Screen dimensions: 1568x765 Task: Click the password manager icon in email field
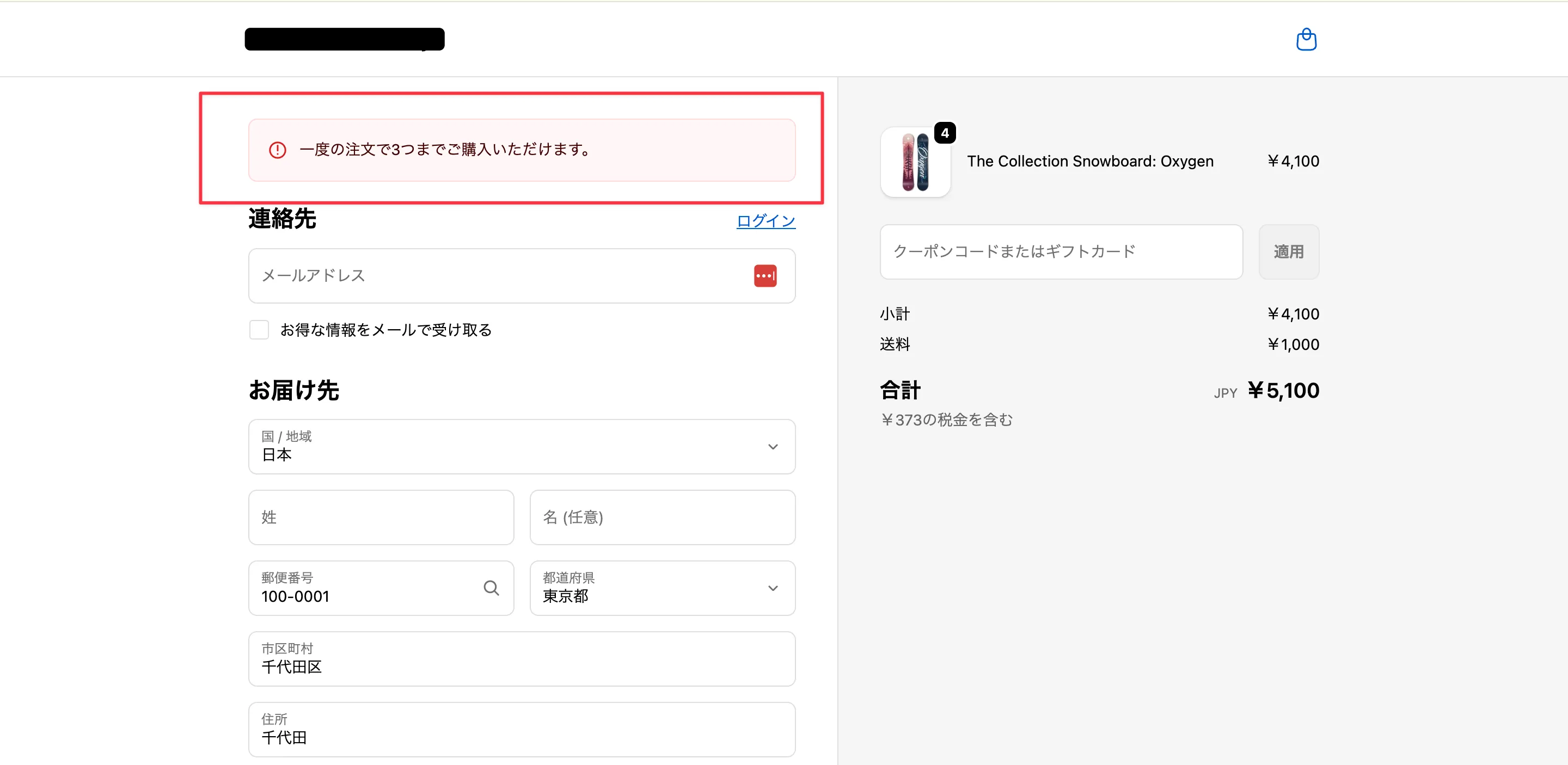(765, 275)
